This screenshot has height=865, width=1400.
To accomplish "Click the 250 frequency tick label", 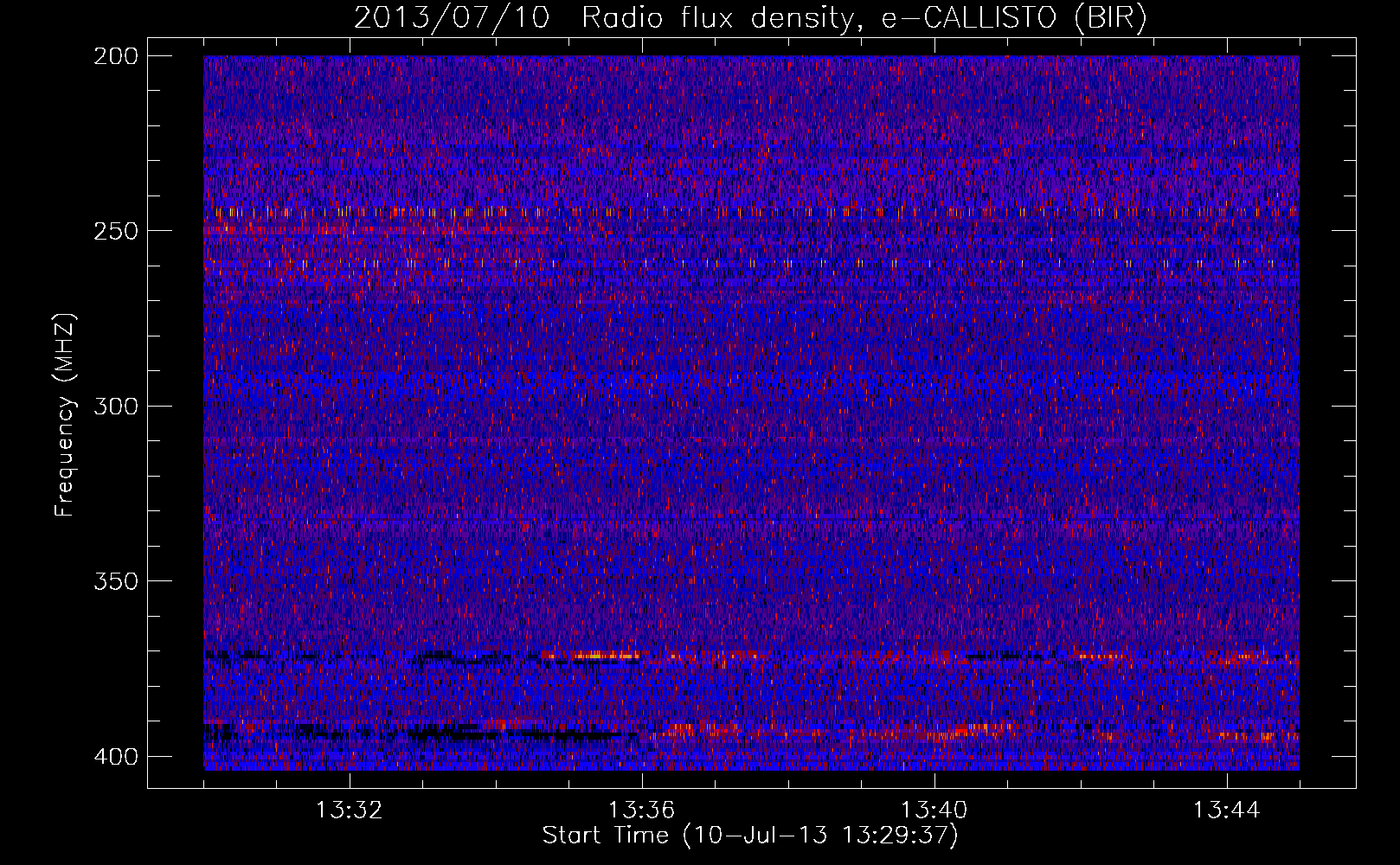I will [x=115, y=231].
